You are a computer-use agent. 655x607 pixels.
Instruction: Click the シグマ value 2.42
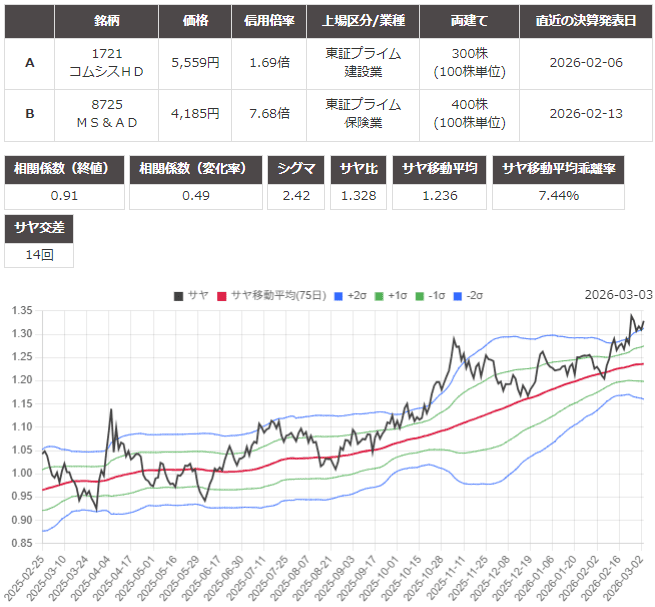coord(297,195)
